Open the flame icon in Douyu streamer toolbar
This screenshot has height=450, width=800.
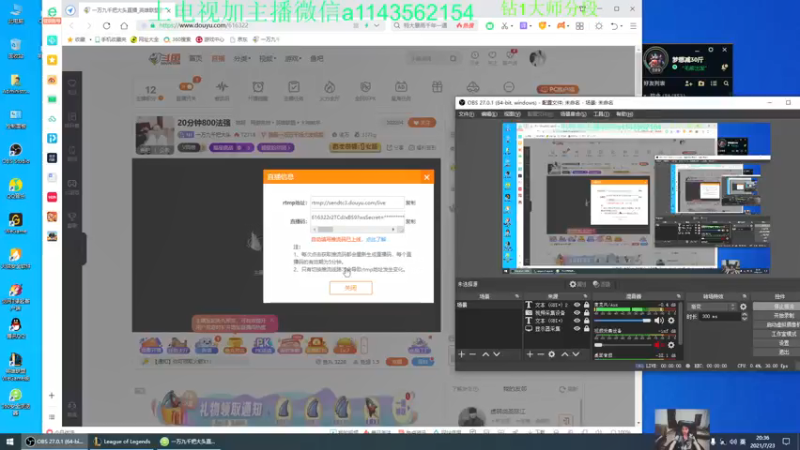click(330, 87)
